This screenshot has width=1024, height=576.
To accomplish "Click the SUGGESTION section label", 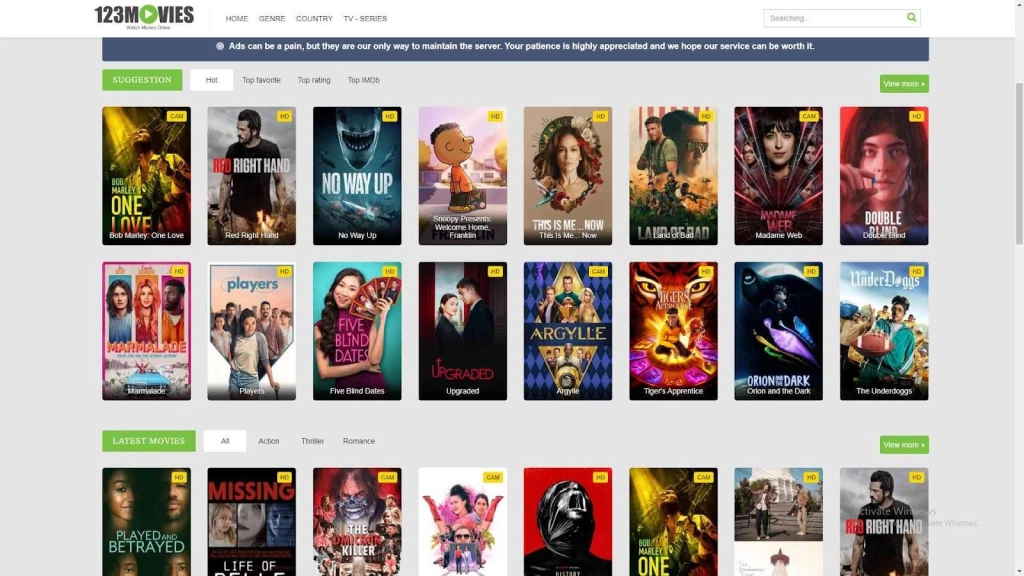I will (142, 80).
